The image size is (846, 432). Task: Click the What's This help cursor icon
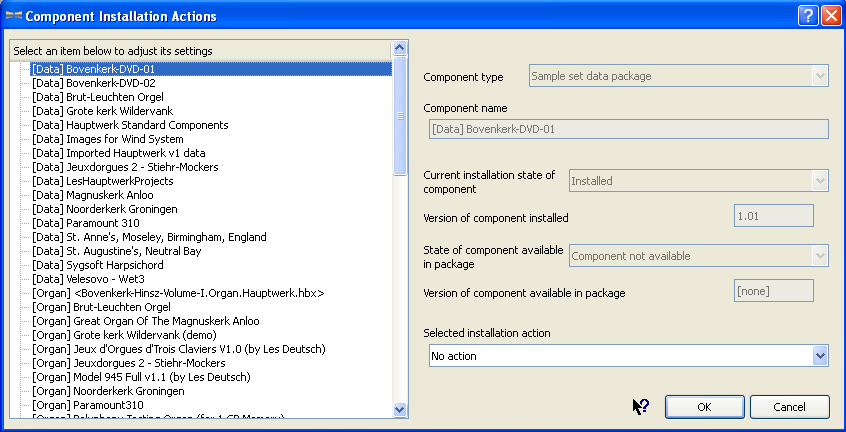pos(640,406)
